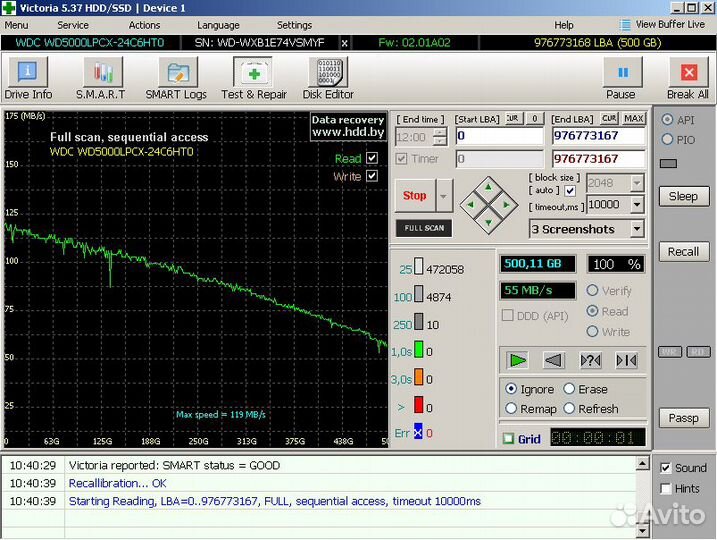Click the Recall button

(684, 251)
